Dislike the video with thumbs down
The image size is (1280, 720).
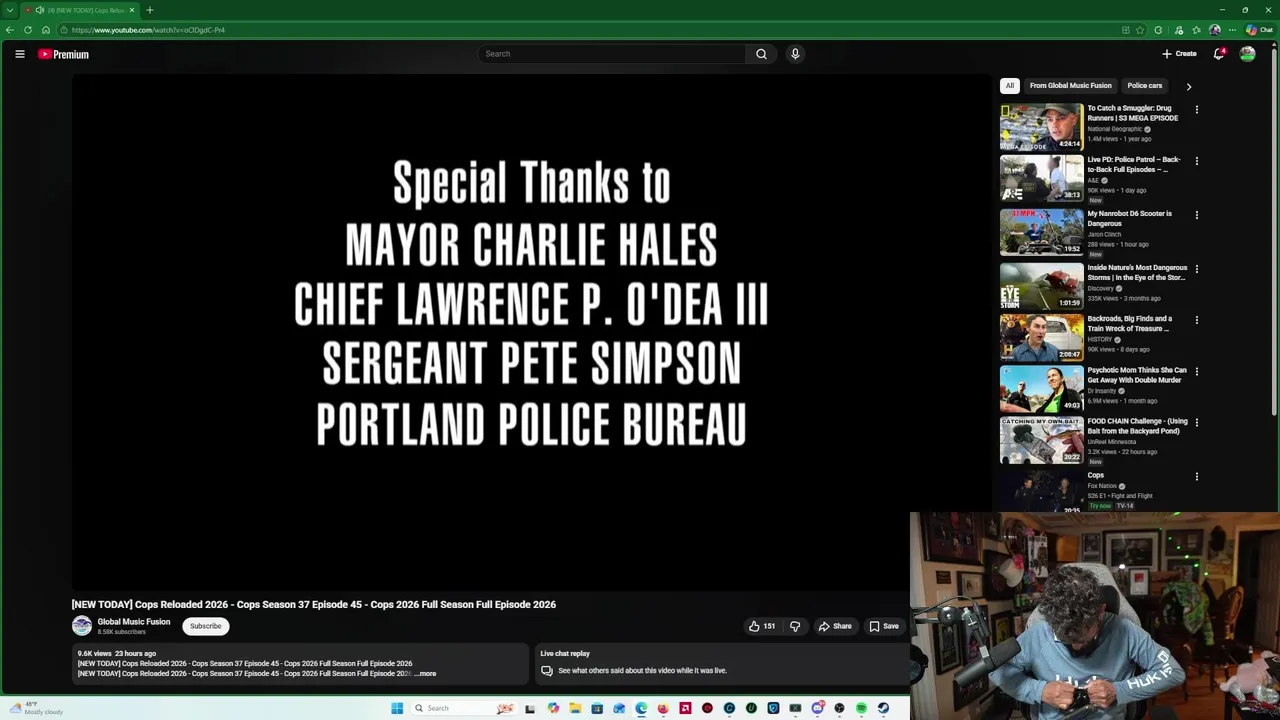click(x=795, y=626)
